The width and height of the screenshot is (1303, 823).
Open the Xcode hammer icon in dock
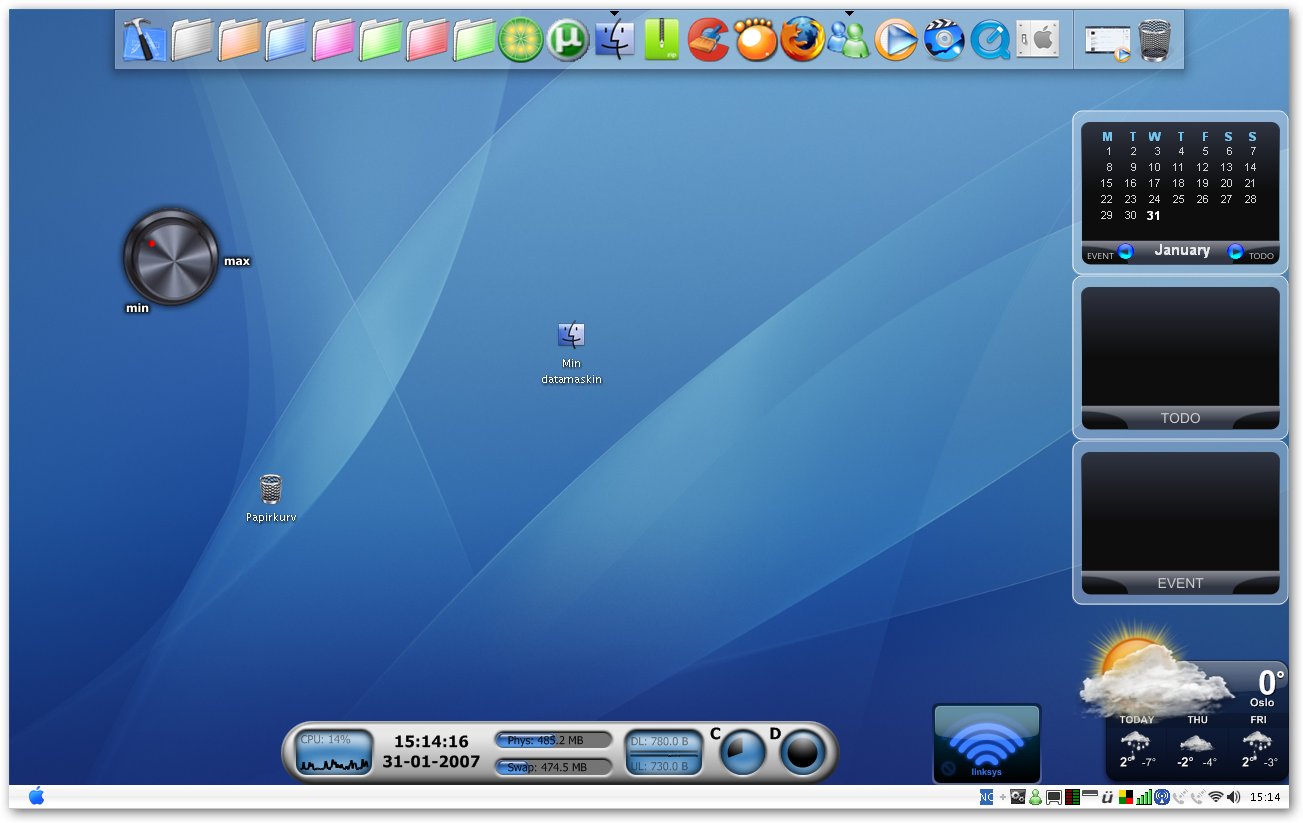click(144, 40)
